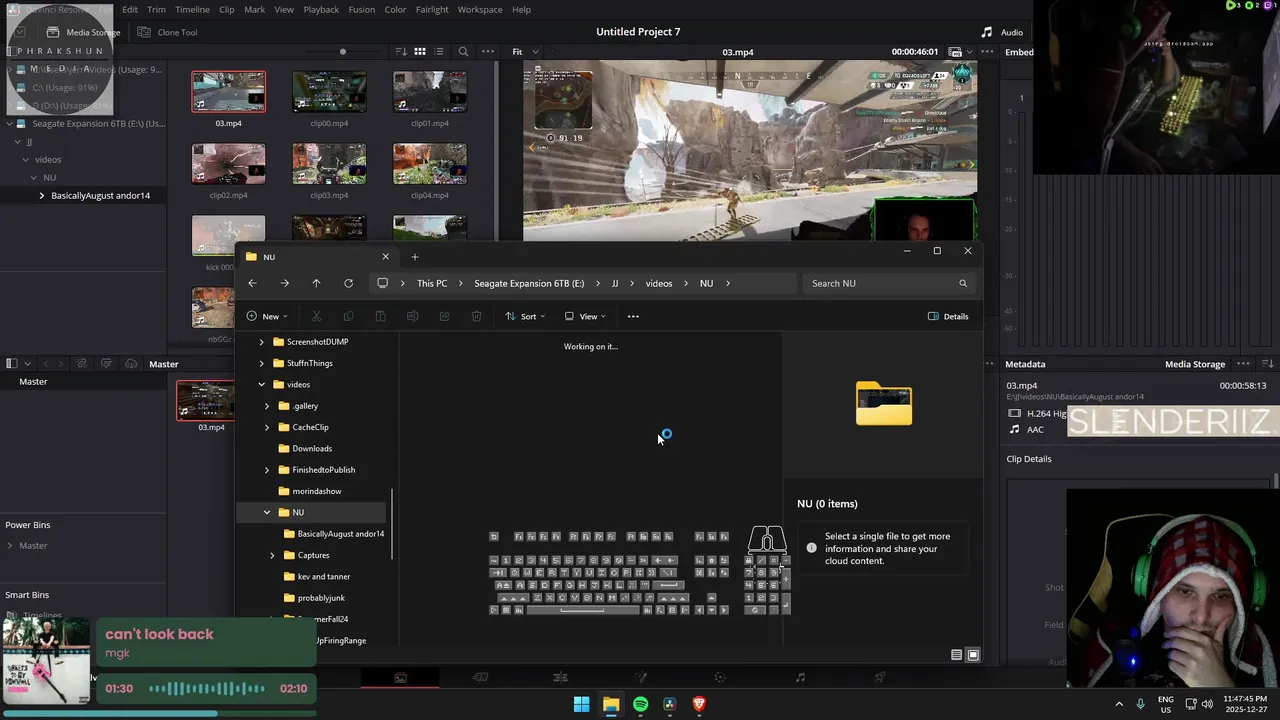Open Spotify from the taskbar

coord(640,704)
